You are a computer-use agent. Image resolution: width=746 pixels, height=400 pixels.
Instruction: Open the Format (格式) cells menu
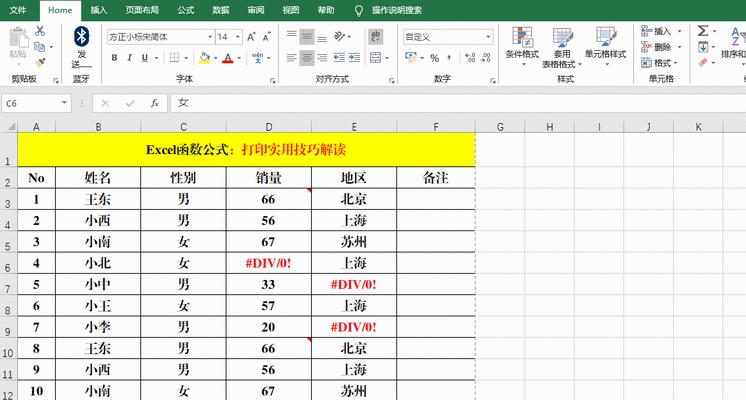[x=660, y=63]
